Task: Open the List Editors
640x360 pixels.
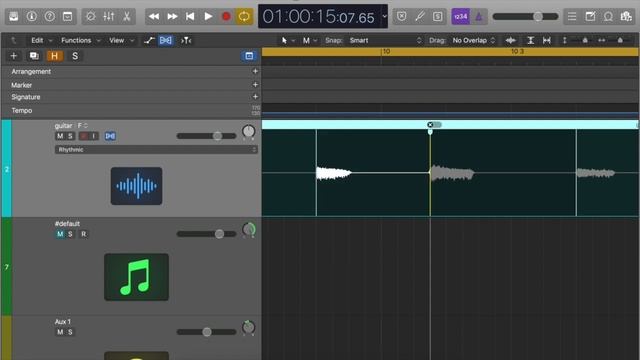Action: (x=572, y=17)
